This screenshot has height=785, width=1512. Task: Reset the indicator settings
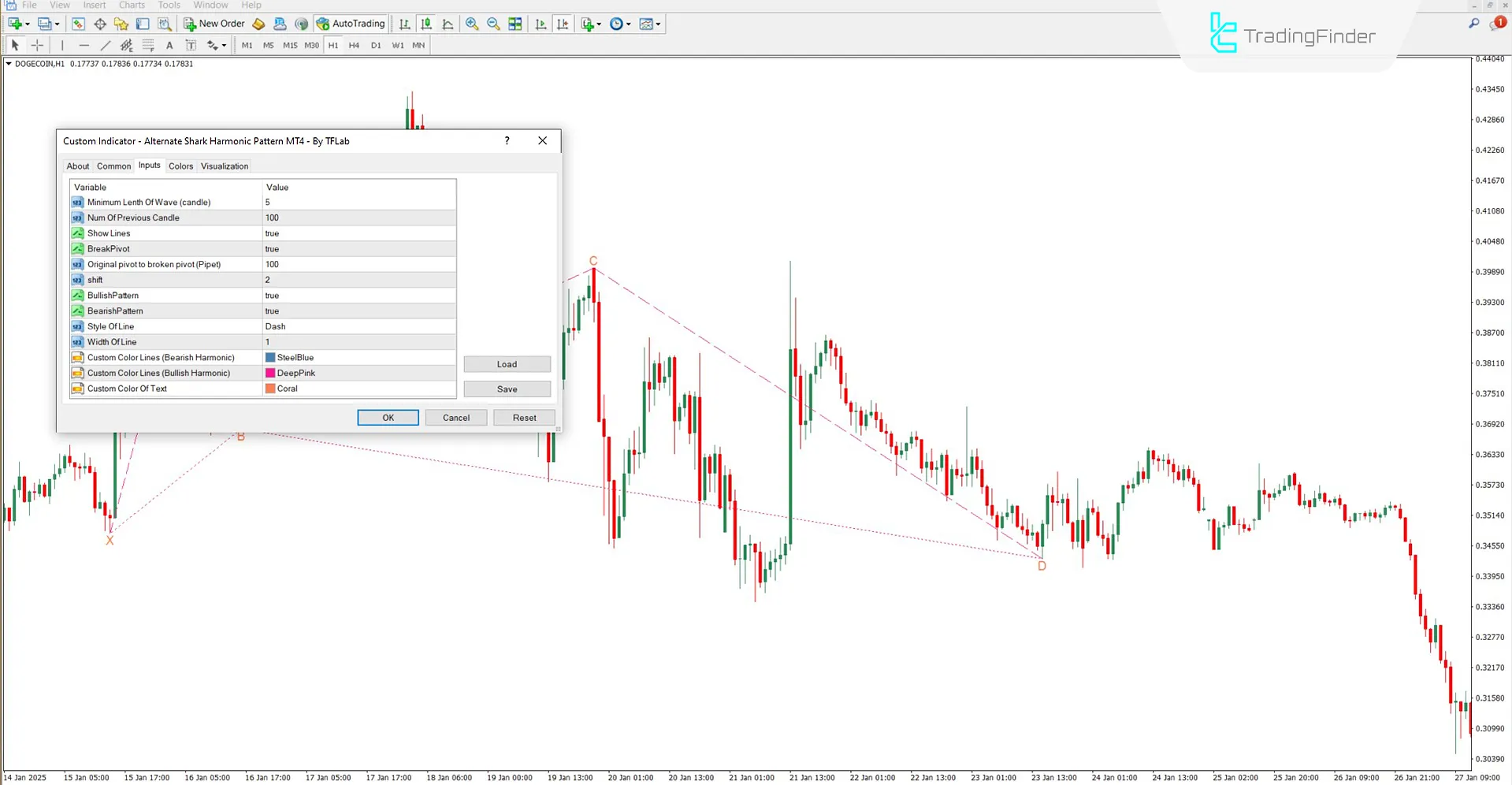[x=523, y=417]
